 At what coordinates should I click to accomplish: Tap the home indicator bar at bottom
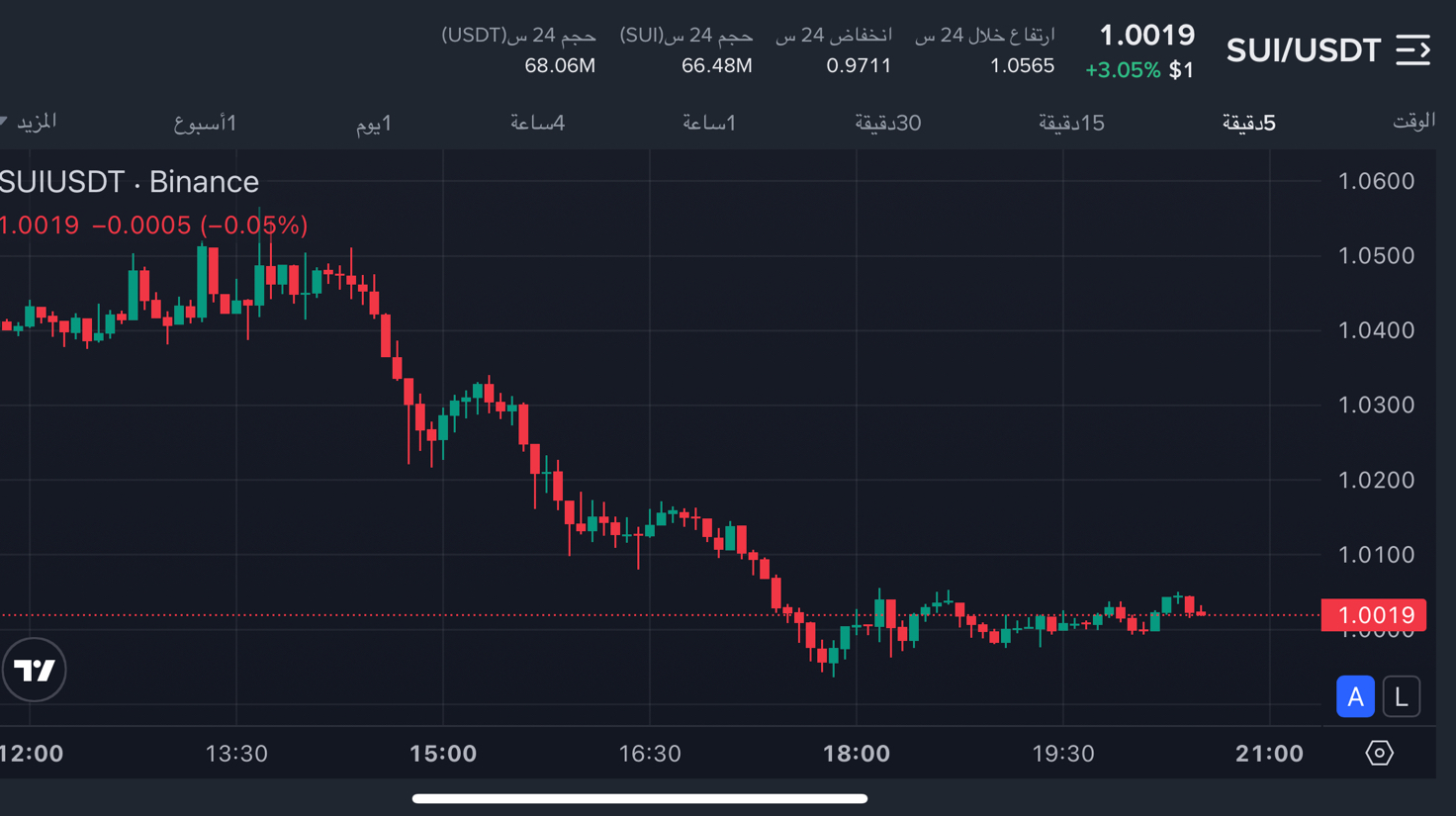pyautogui.click(x=640, y=798)
